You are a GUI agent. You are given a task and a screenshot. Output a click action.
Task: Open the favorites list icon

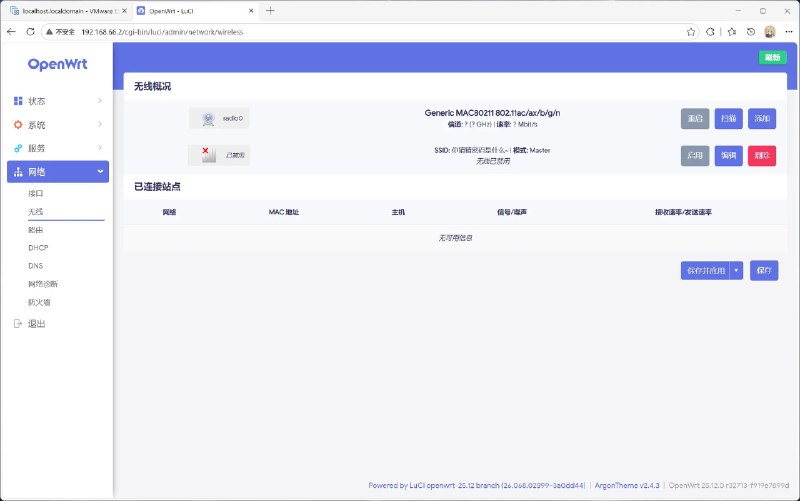(732, 32)
